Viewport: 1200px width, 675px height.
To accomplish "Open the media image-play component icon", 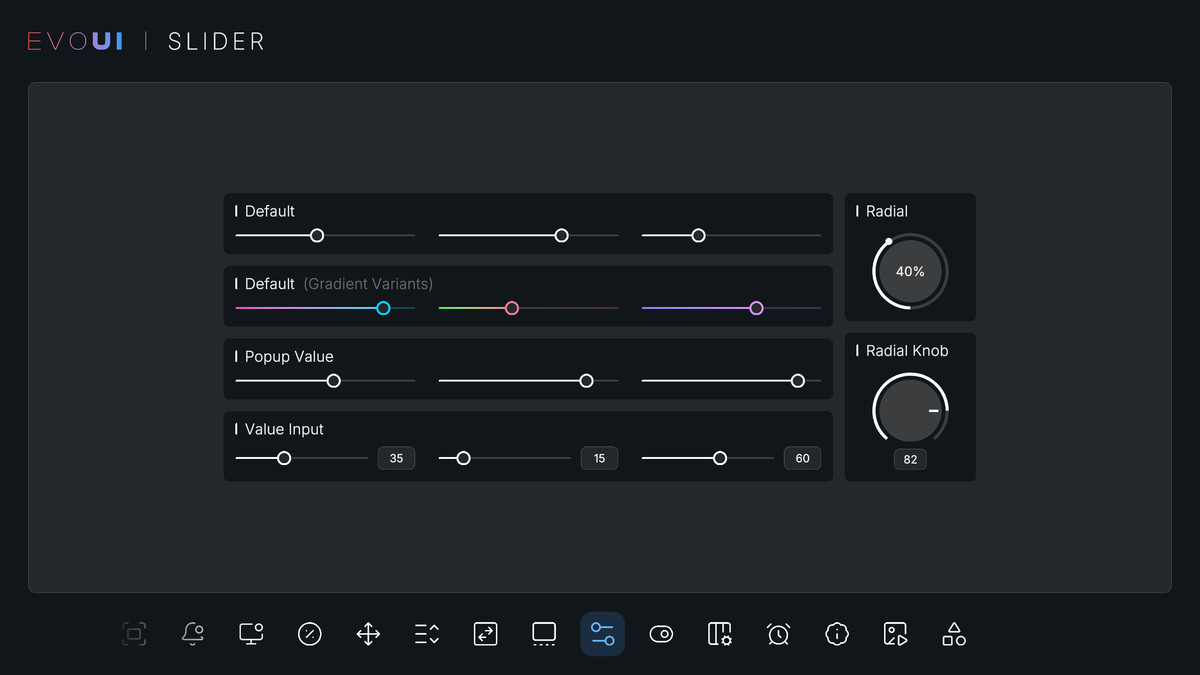I will tap(895, 633).
